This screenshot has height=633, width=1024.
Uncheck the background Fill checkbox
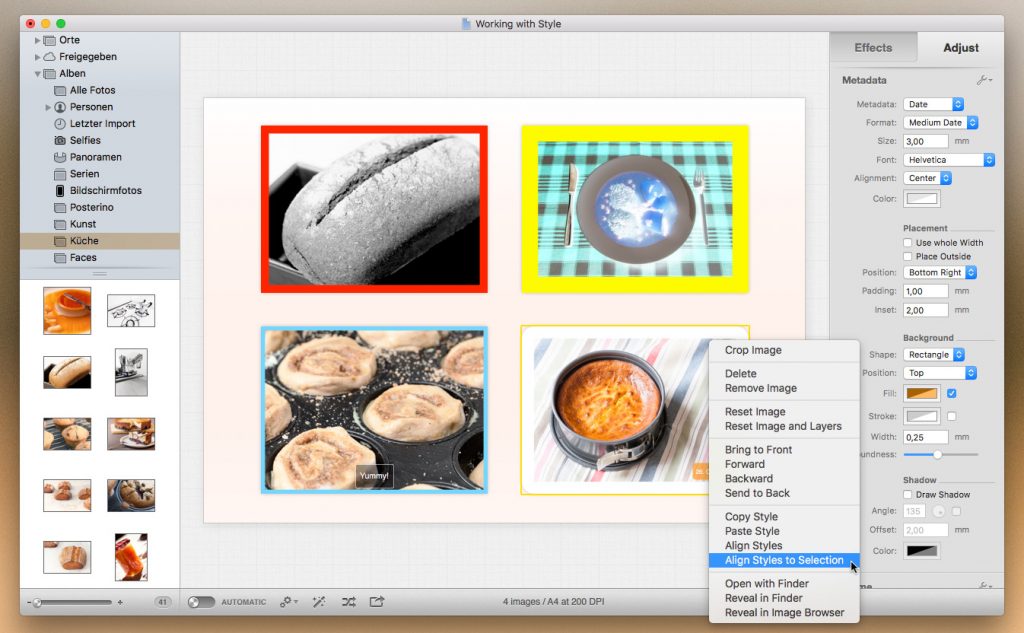tap(952, 393)
